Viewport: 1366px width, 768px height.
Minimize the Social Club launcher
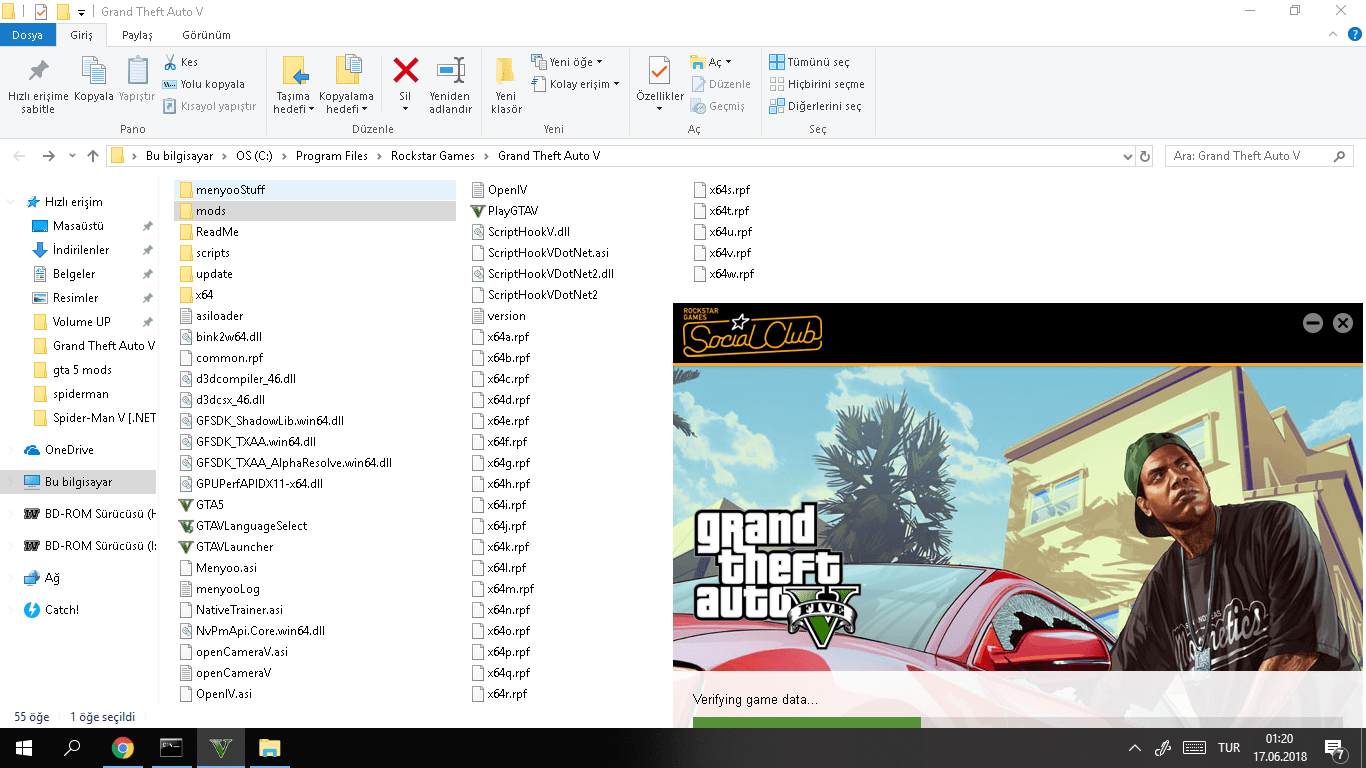[1313, 323]
